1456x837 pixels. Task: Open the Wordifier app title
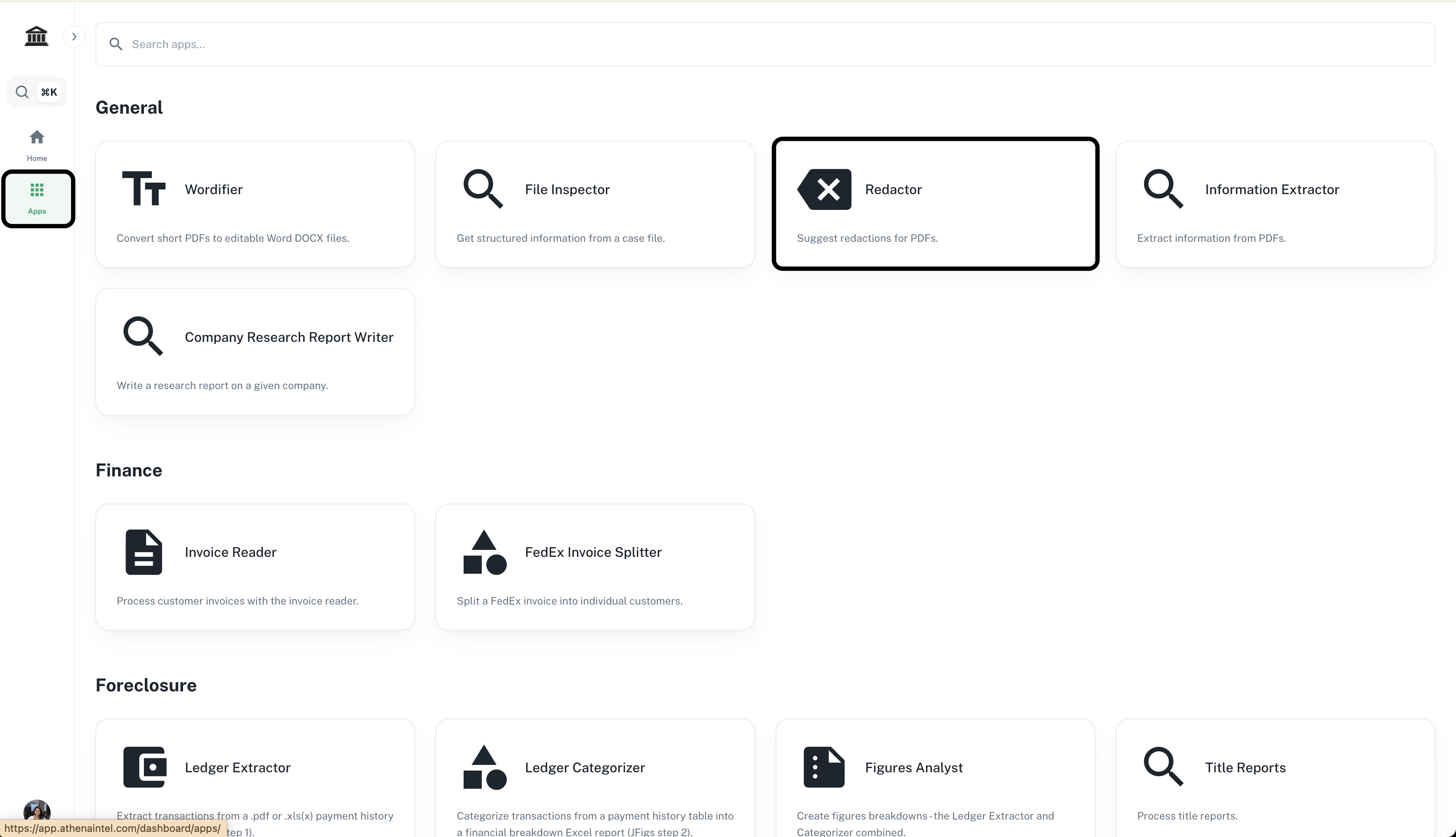[213, 190]
